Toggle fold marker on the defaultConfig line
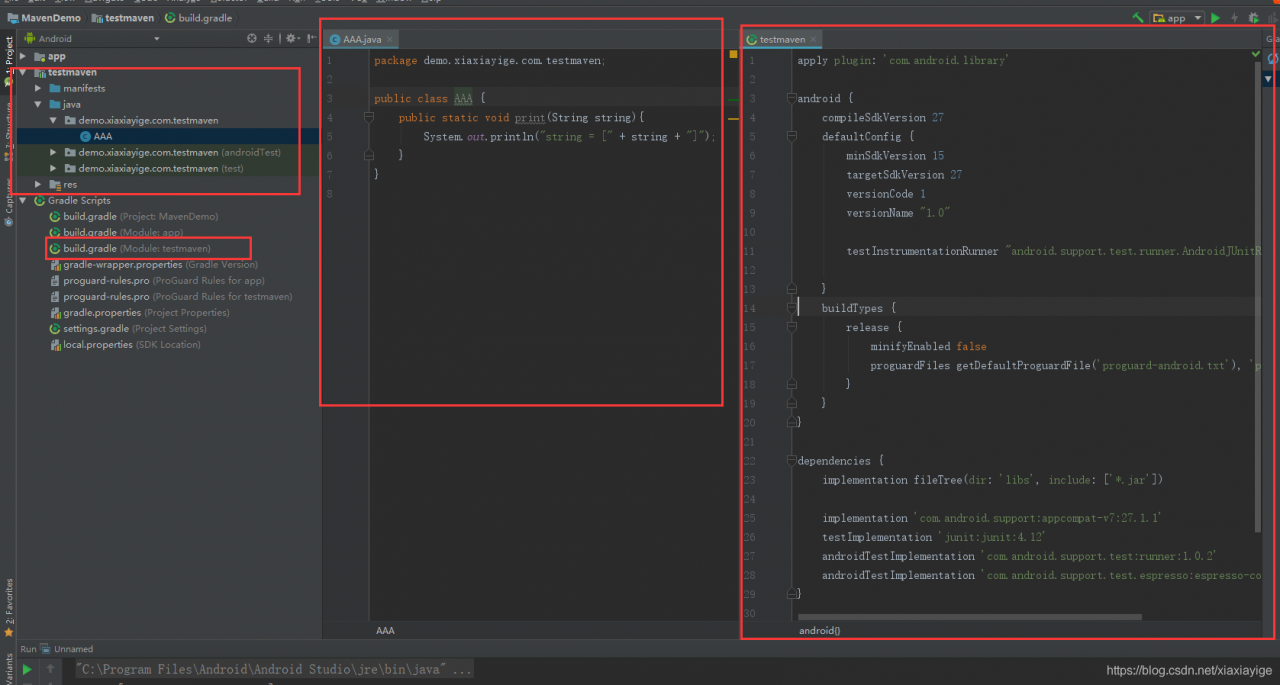This screenshot has width=1280, height=685. [792, 137]
